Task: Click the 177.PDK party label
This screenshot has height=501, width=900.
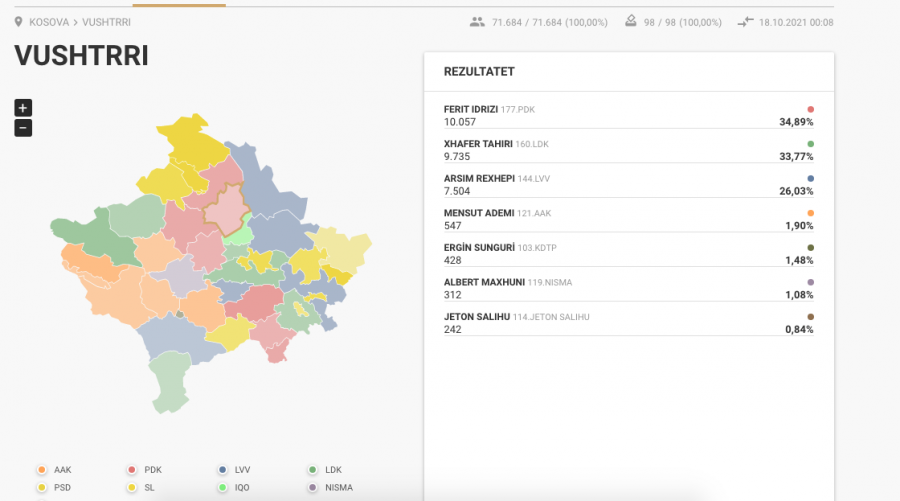Action: (518, 110)
